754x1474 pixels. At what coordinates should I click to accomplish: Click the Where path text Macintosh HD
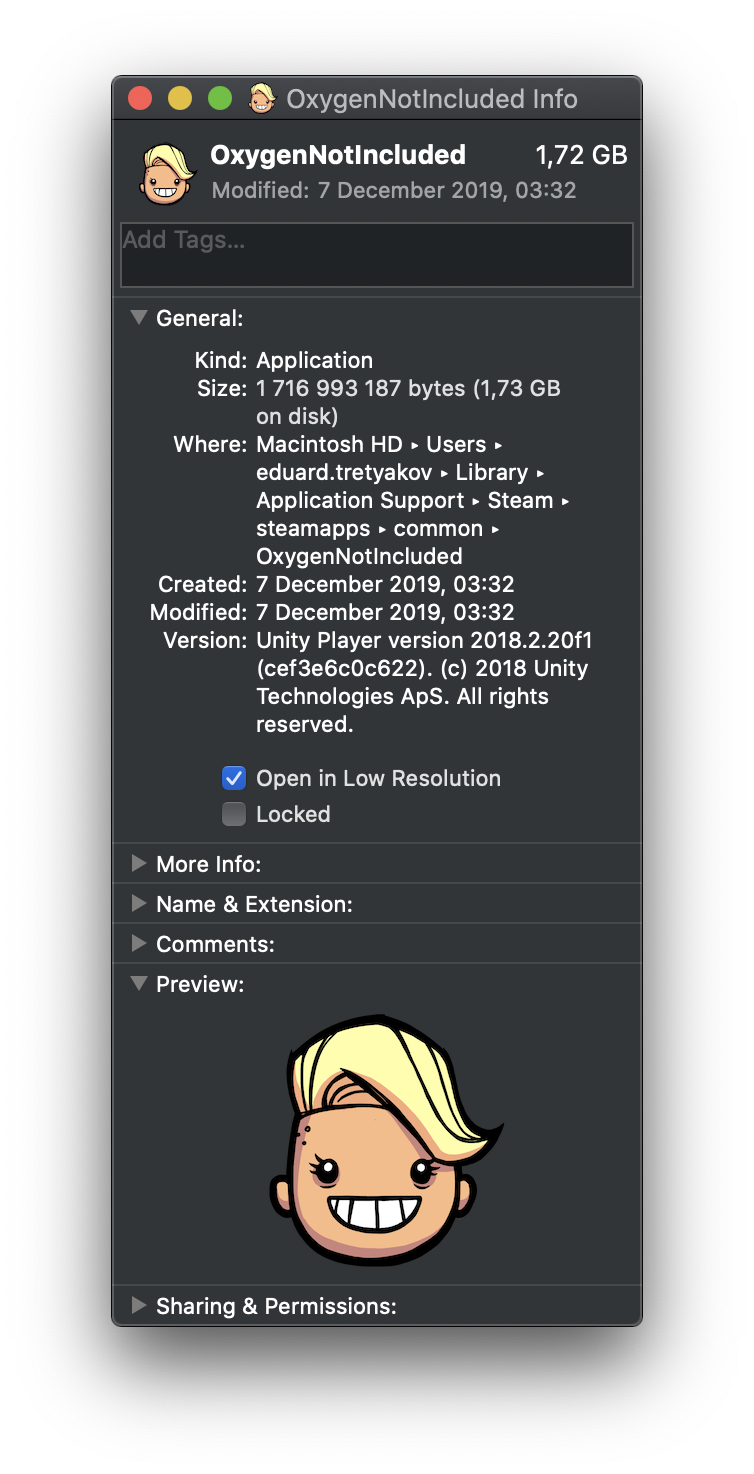(x=329, y=444)
